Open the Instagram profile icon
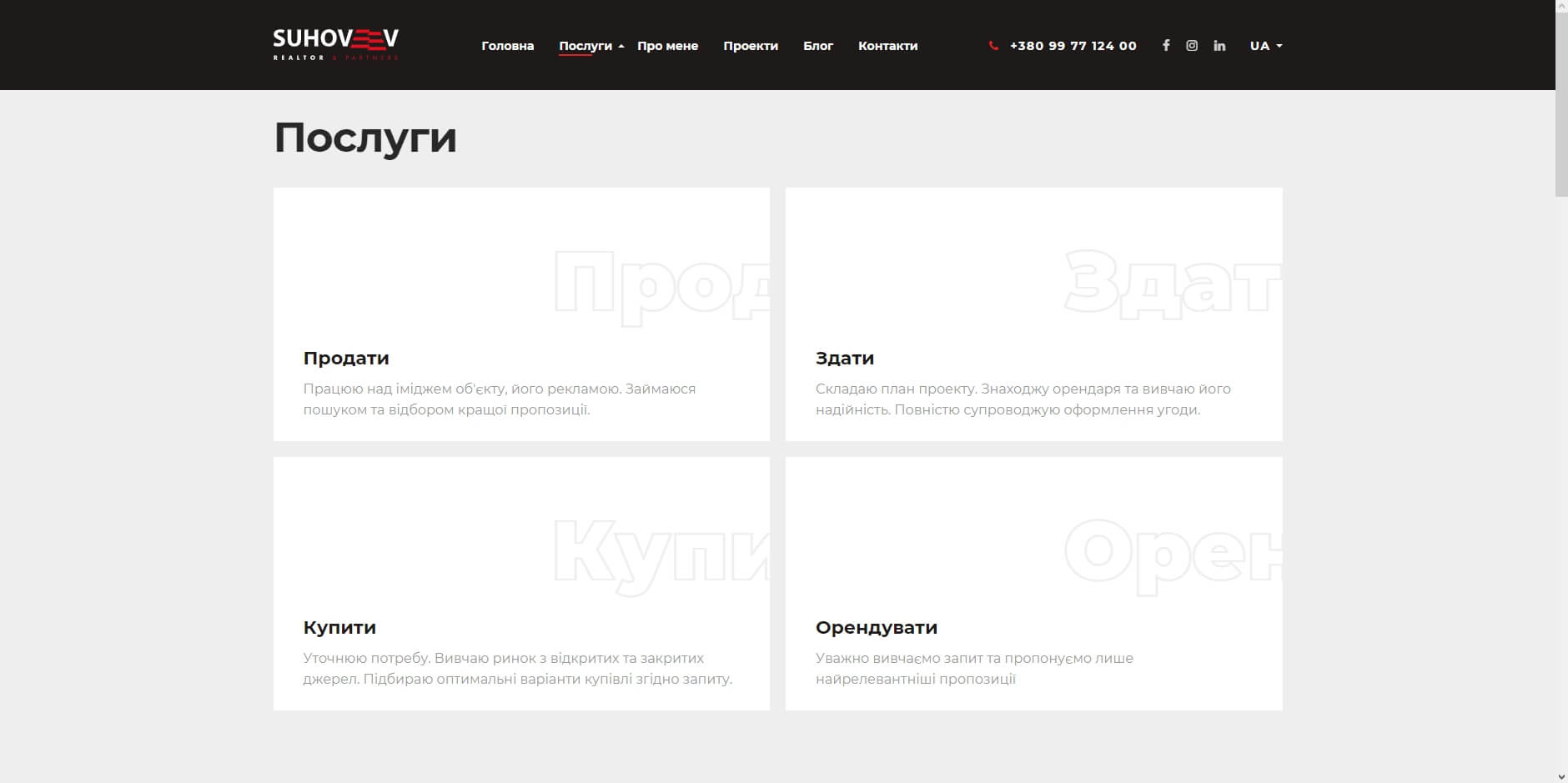The width and height of the screenshot is (1568, 783). tap(1192, 46)
